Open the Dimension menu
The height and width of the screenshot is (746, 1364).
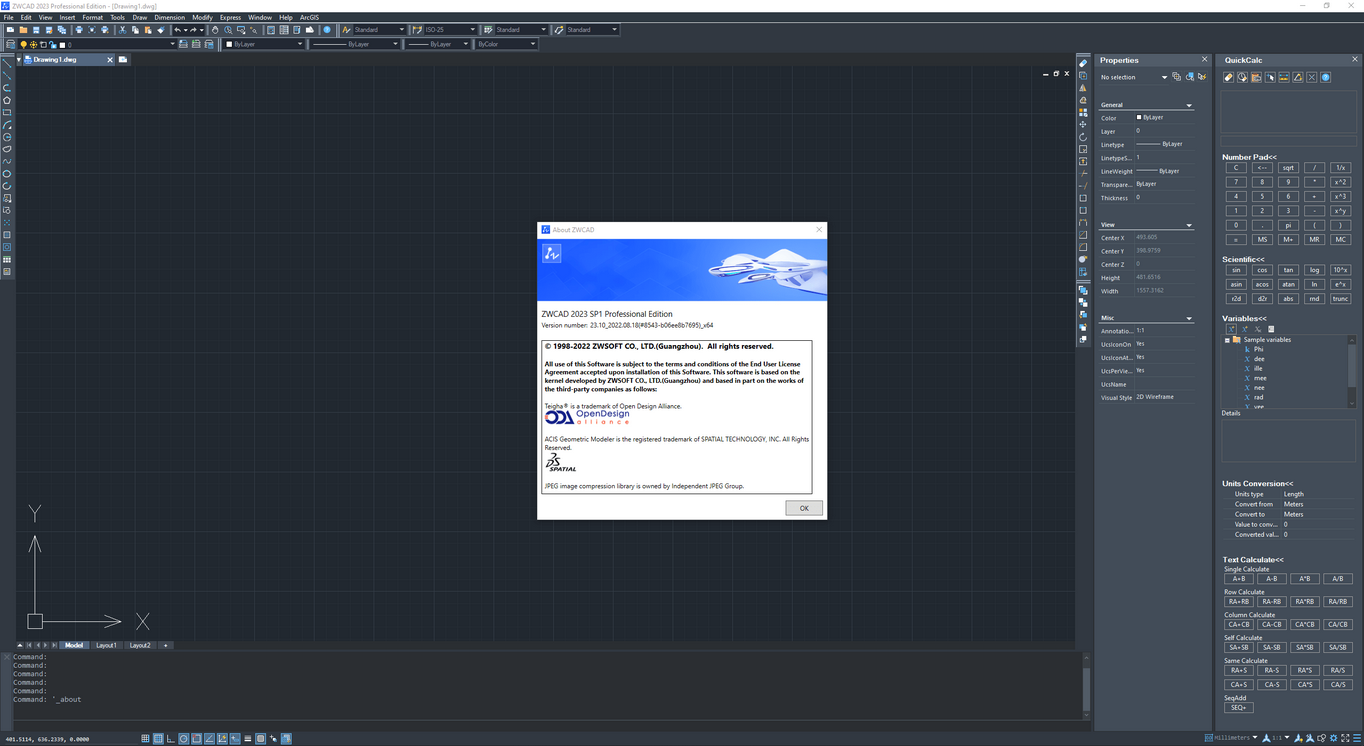point(169,17)
